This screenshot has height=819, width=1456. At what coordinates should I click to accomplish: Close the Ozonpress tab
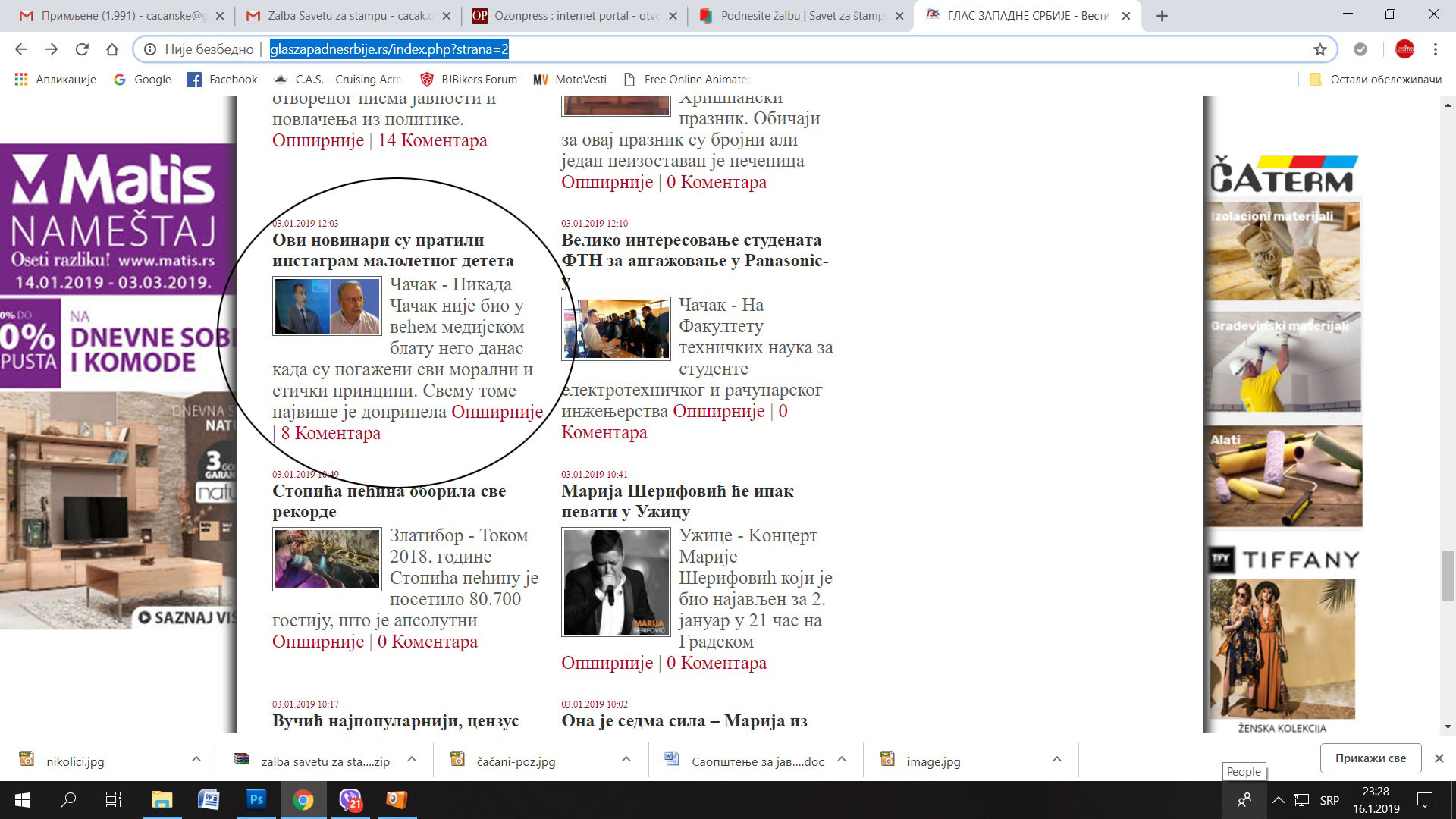pos(672,15)
